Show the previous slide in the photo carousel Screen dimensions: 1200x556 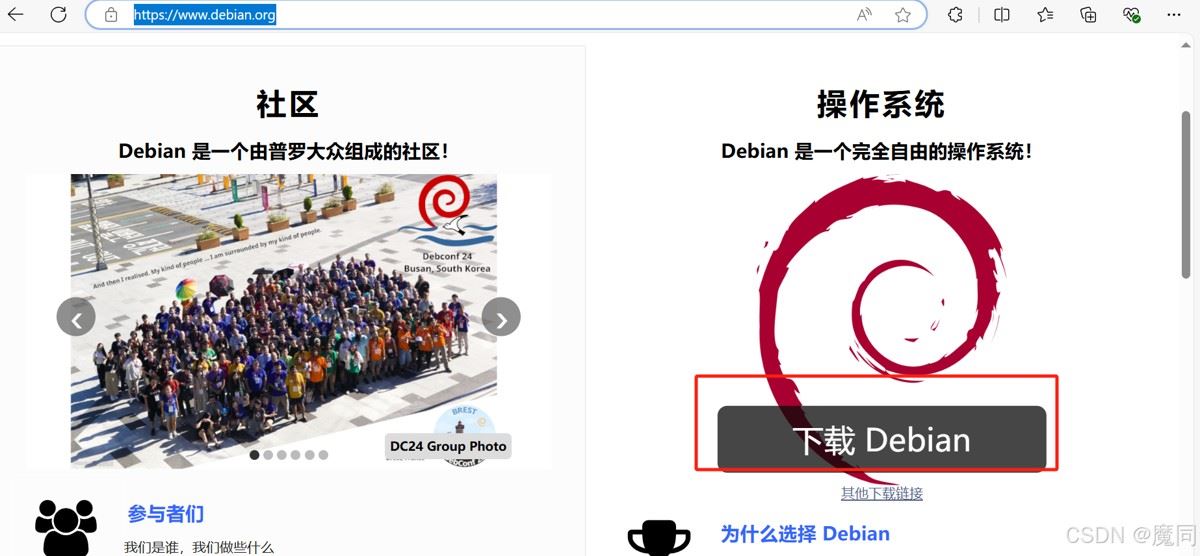click(76, 317)
